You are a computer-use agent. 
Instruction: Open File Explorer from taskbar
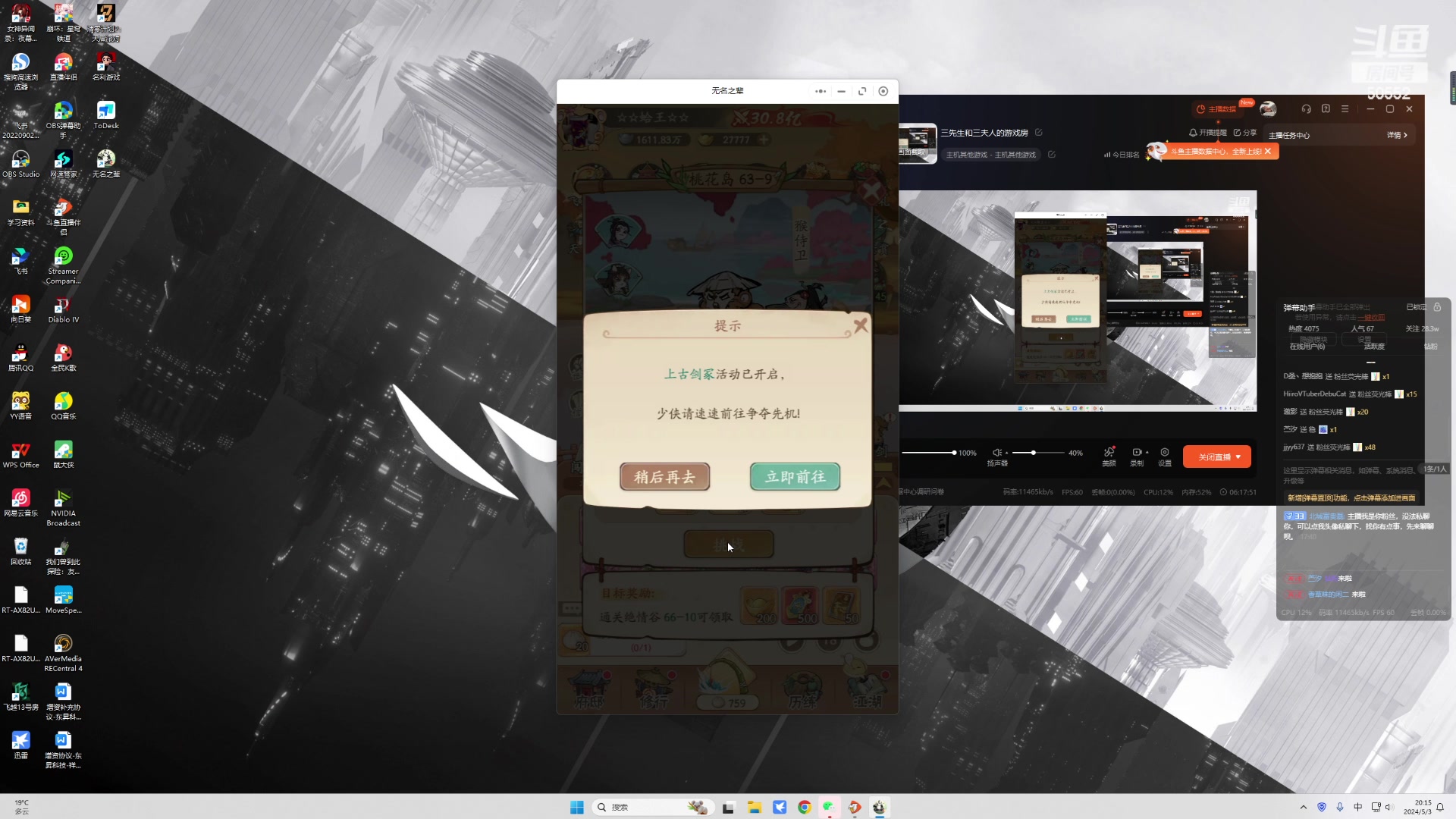coord(754,807)
